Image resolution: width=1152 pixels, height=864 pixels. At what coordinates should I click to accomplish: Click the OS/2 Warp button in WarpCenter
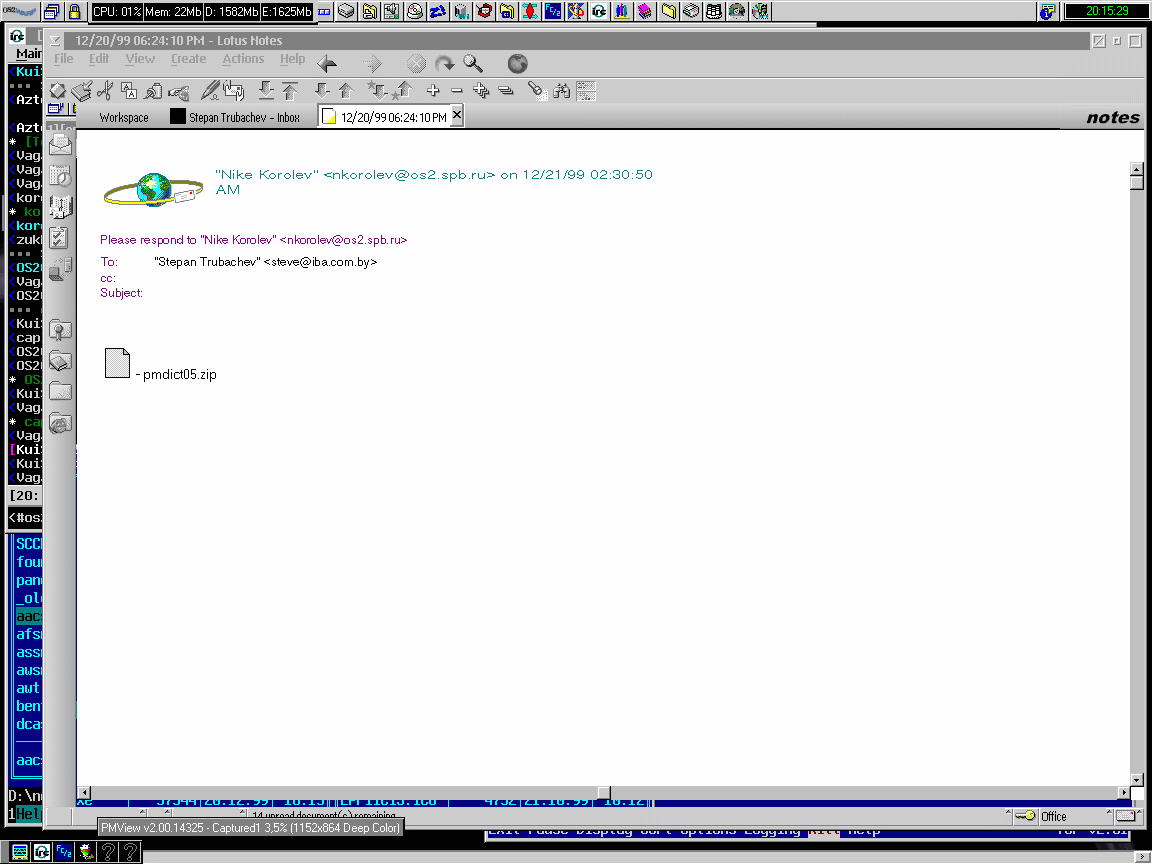pyautogui.click(x=20, y=11)
